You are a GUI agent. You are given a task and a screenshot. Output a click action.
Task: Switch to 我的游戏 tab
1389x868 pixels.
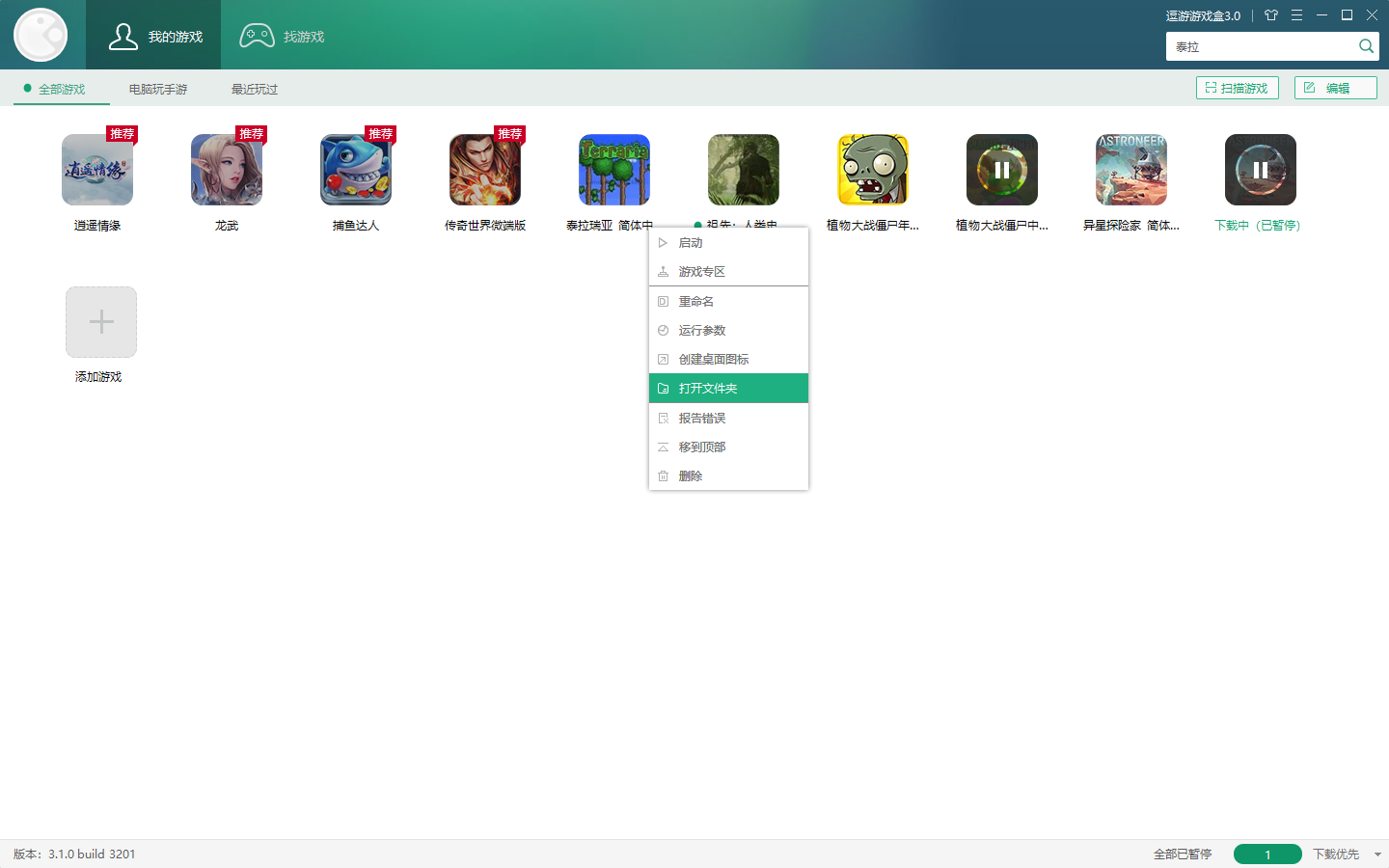point(153,35)
